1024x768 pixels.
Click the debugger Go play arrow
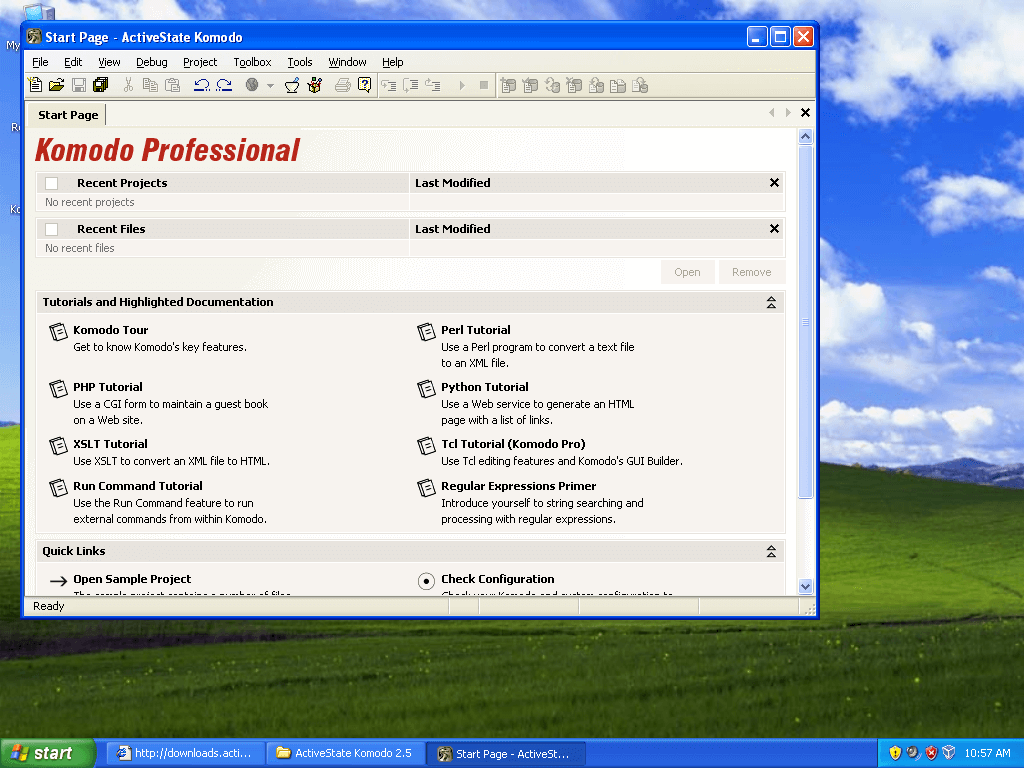coord(462,85)
